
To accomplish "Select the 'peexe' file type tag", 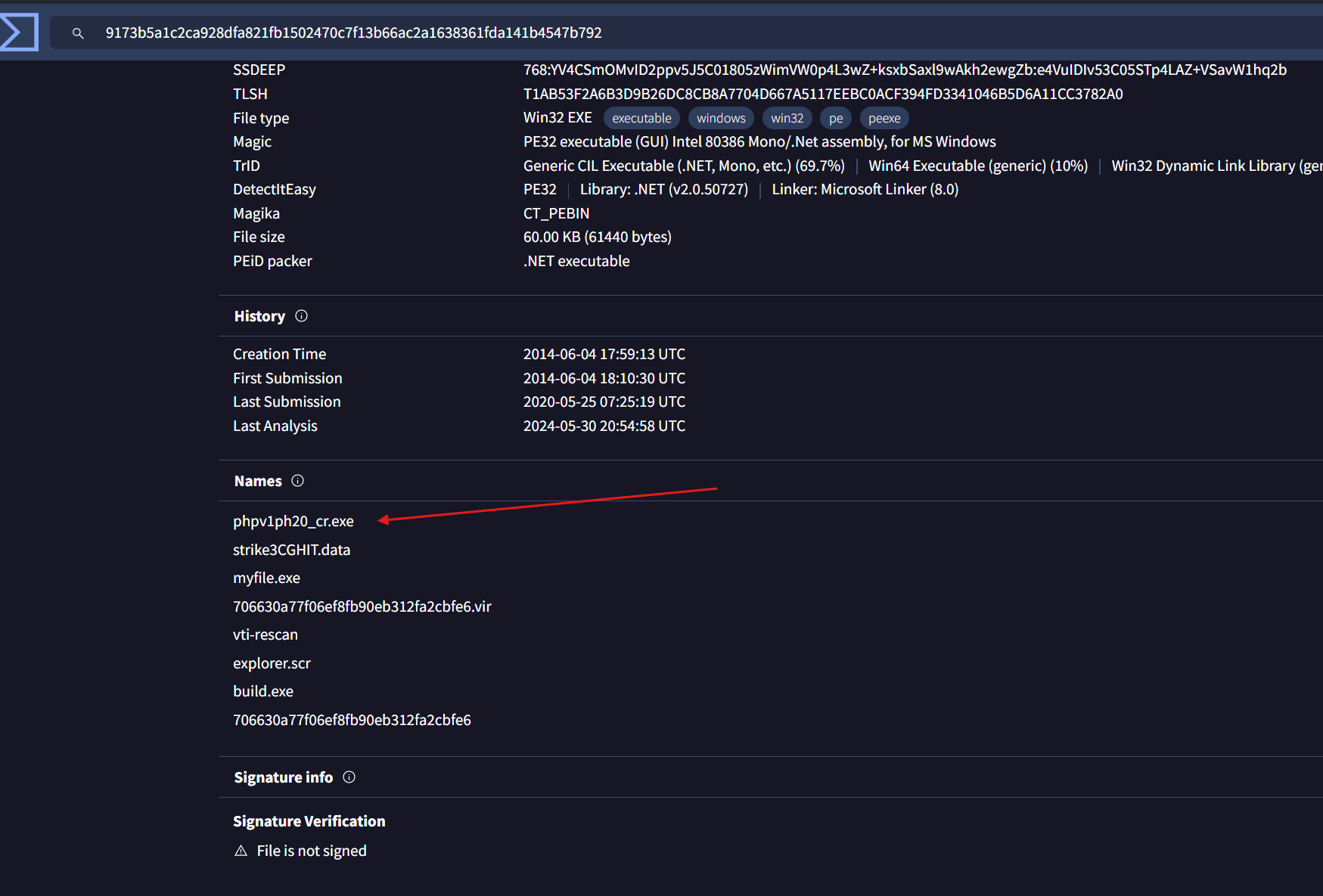I will coord(884,118).
